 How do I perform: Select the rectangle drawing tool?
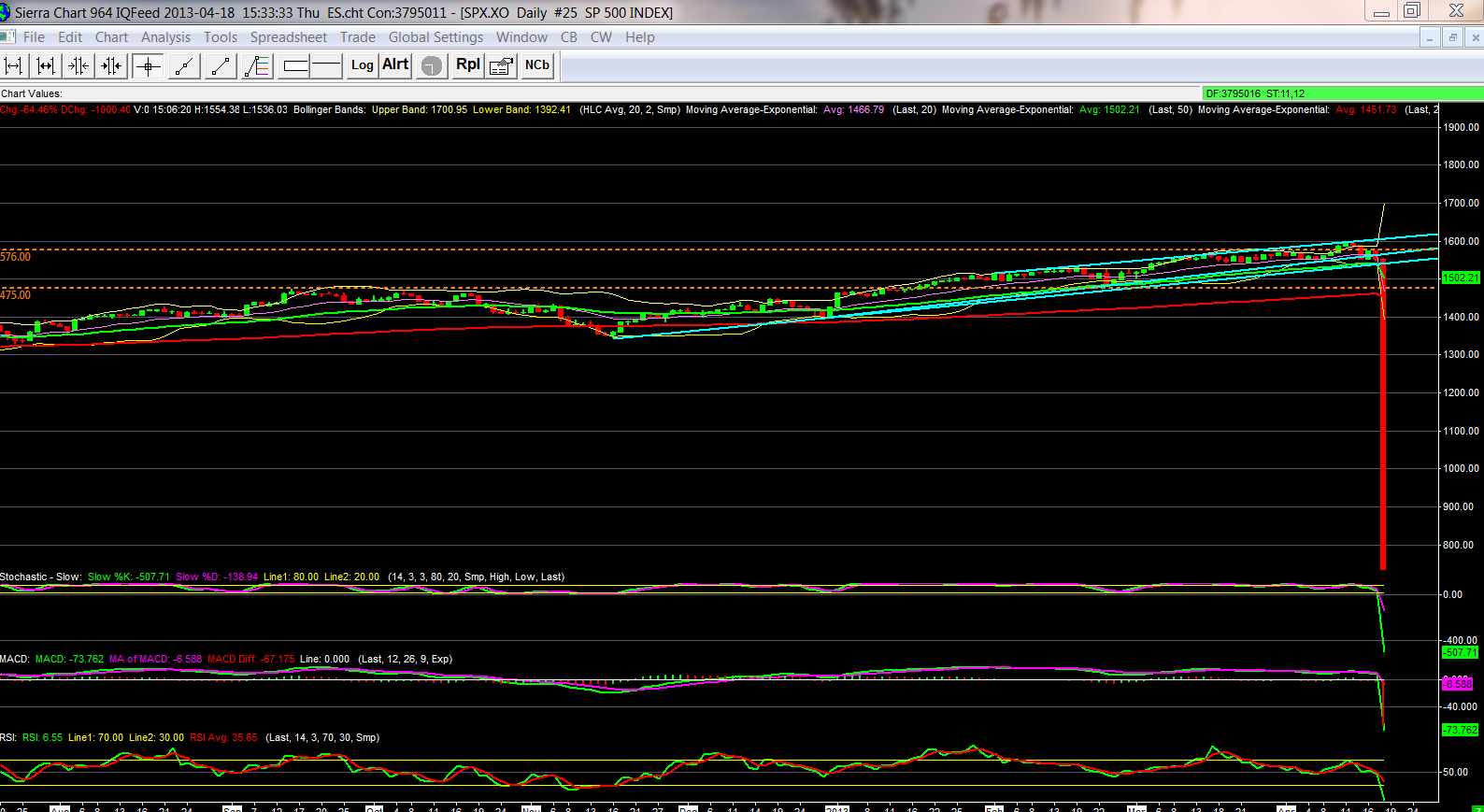295,65
